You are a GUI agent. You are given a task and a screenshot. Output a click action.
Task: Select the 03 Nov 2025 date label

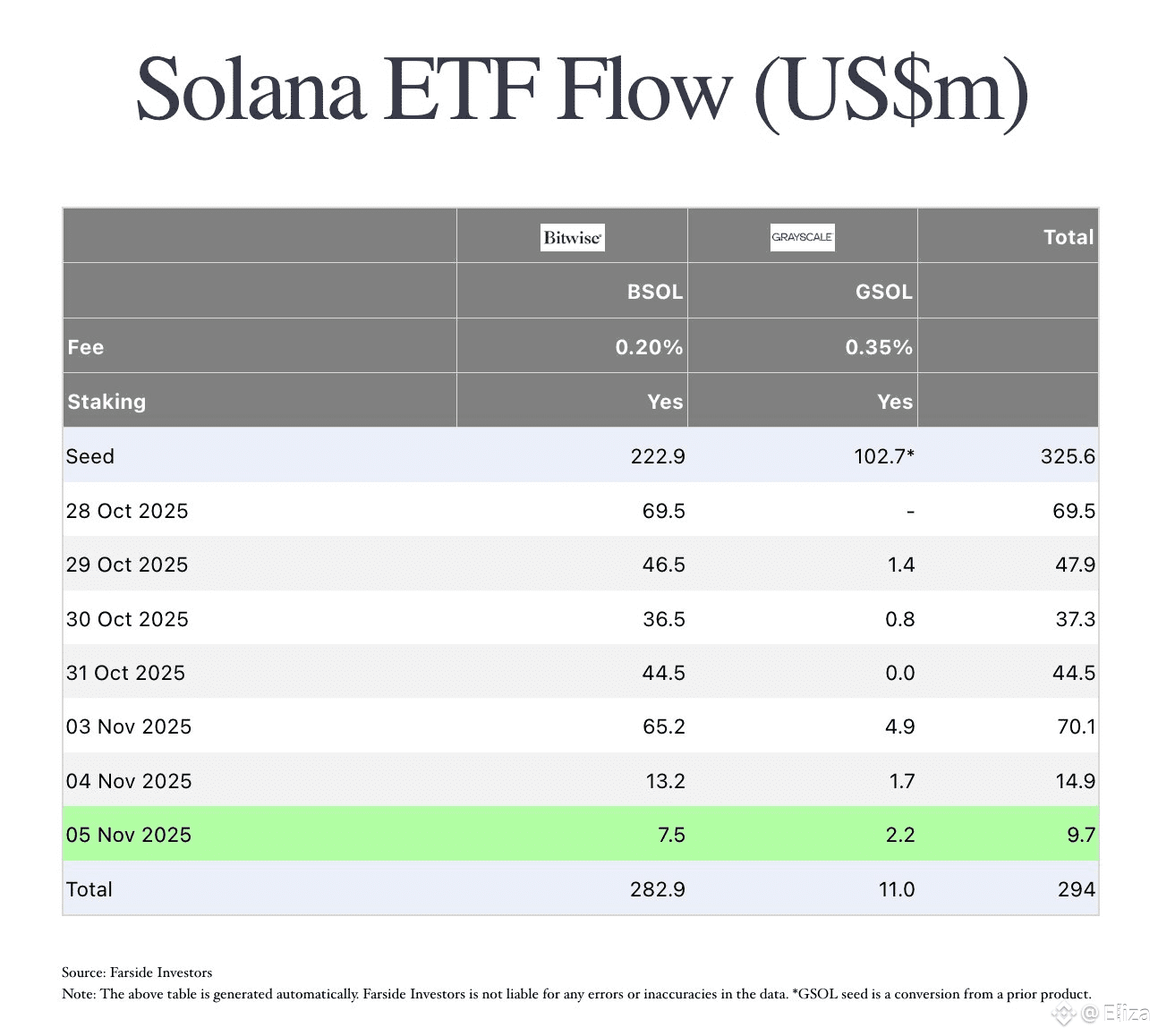click(129, 726)
